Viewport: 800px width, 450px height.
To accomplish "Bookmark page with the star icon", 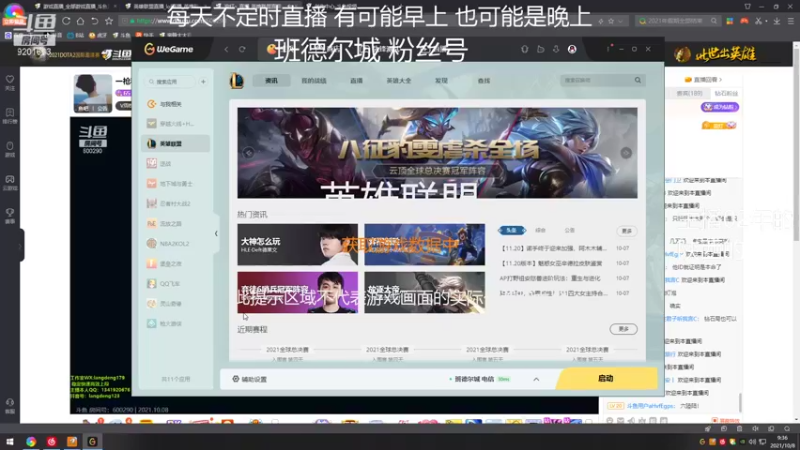I will (109, 21).
